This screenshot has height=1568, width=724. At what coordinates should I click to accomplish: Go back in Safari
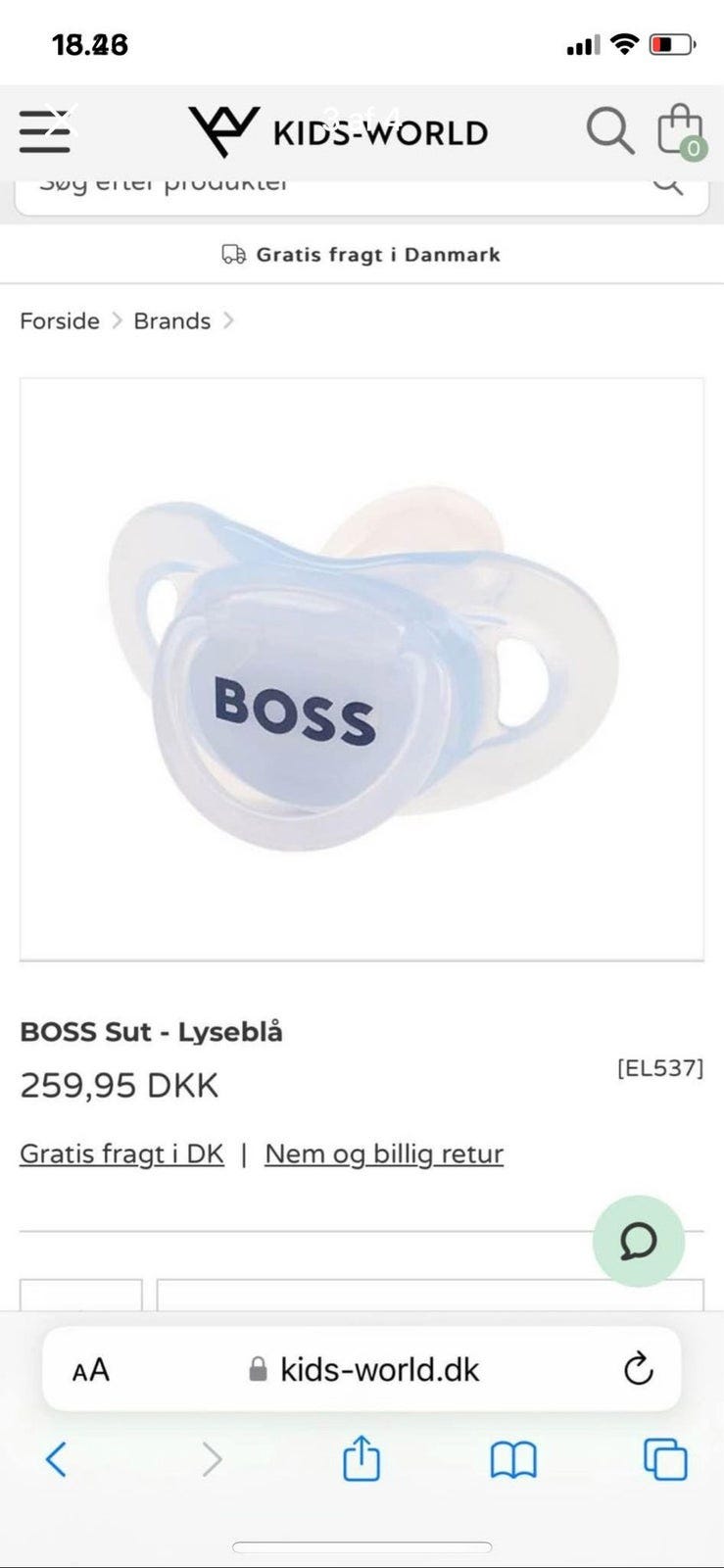(56, 1459)
